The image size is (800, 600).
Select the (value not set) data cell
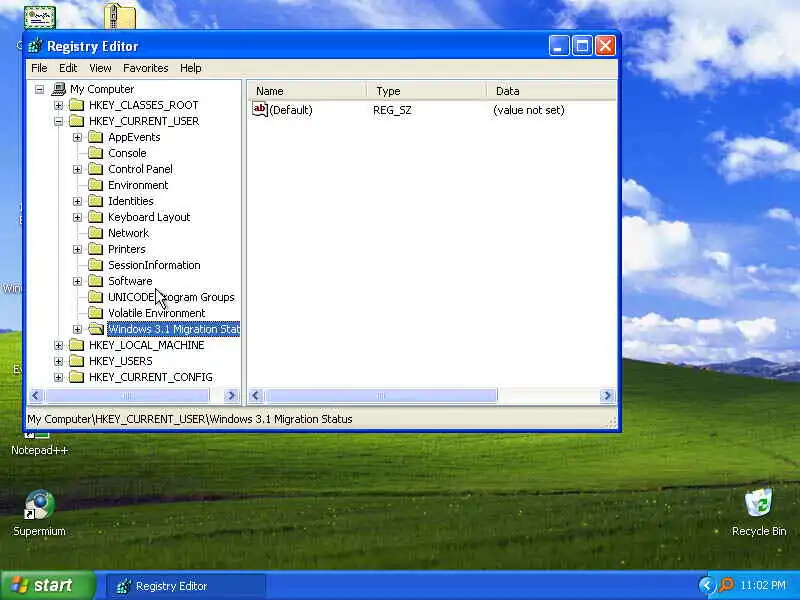click(529, 110)
